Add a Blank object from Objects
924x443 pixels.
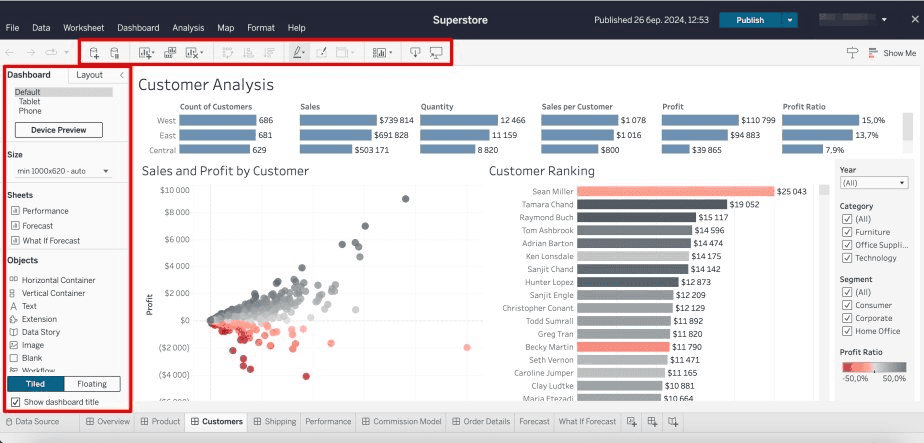tap(26, 358)
